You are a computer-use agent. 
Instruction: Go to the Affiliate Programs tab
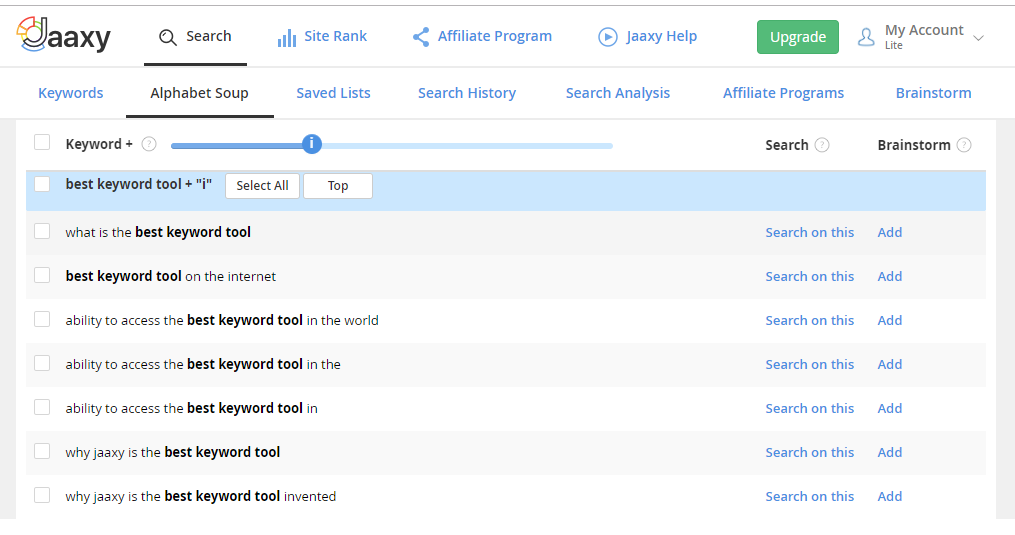(x=783, y=93)
